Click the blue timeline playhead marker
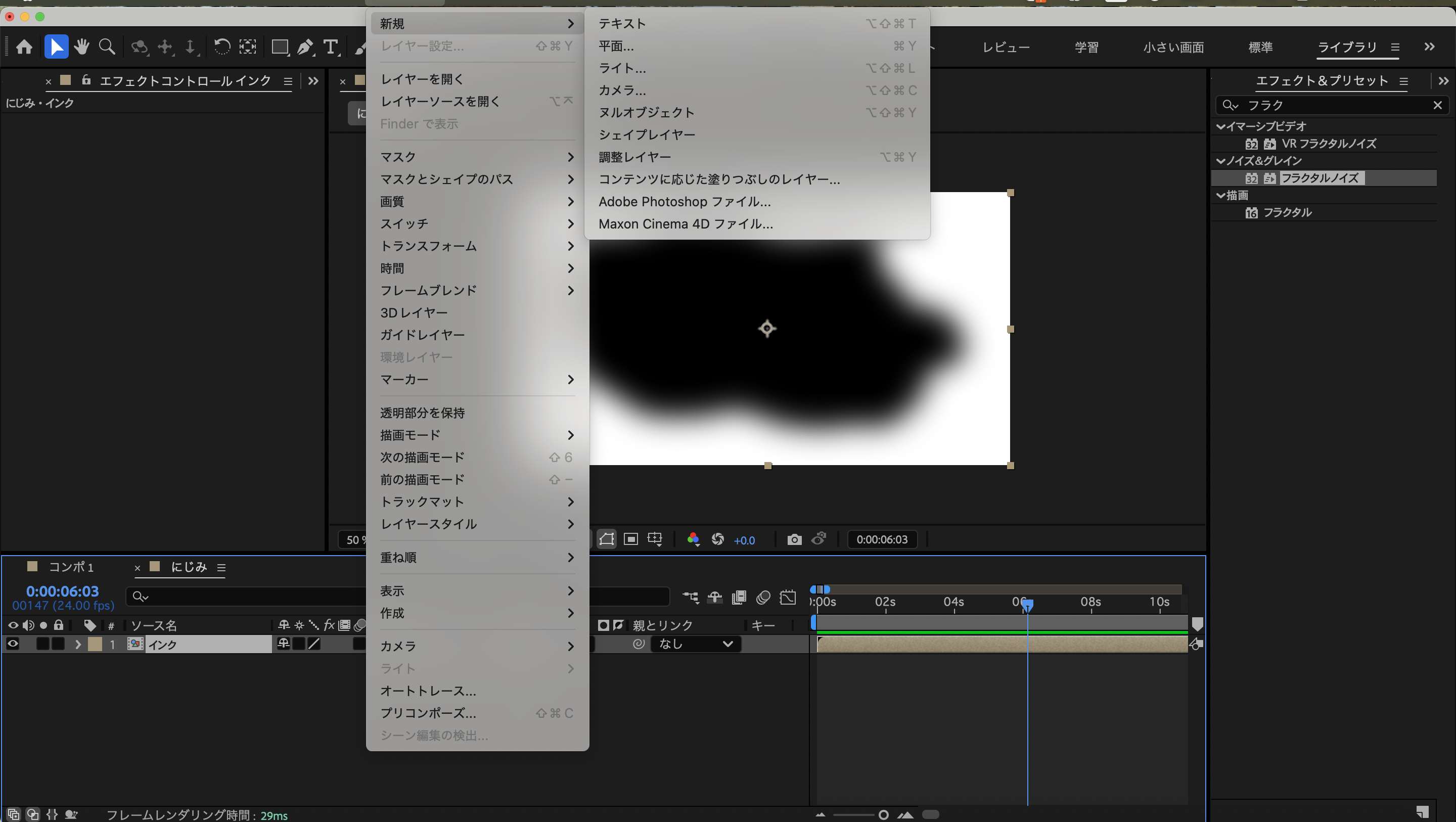 click(1028, 605)
